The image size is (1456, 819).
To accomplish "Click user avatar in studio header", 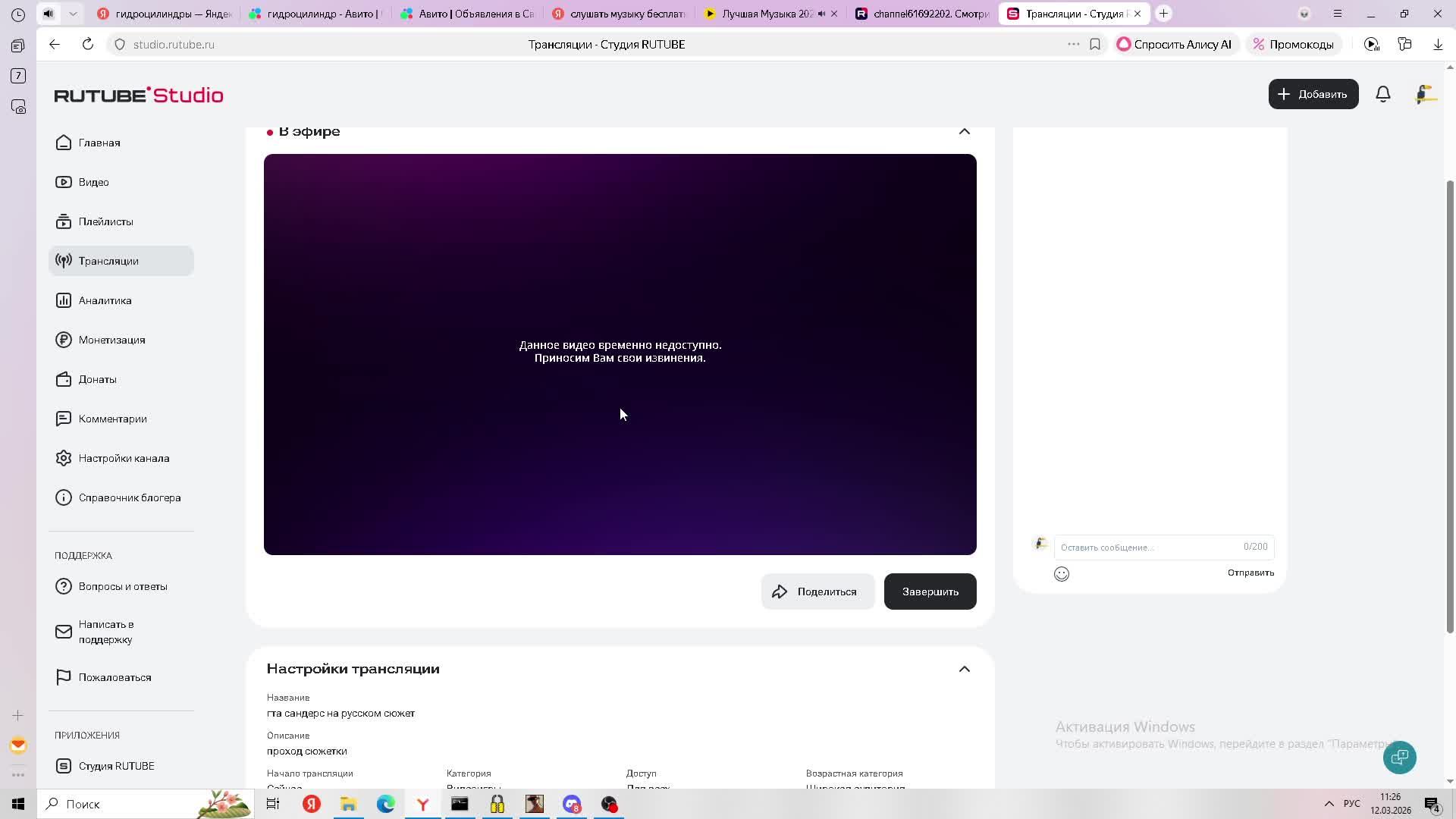I will click(1425, 94).
